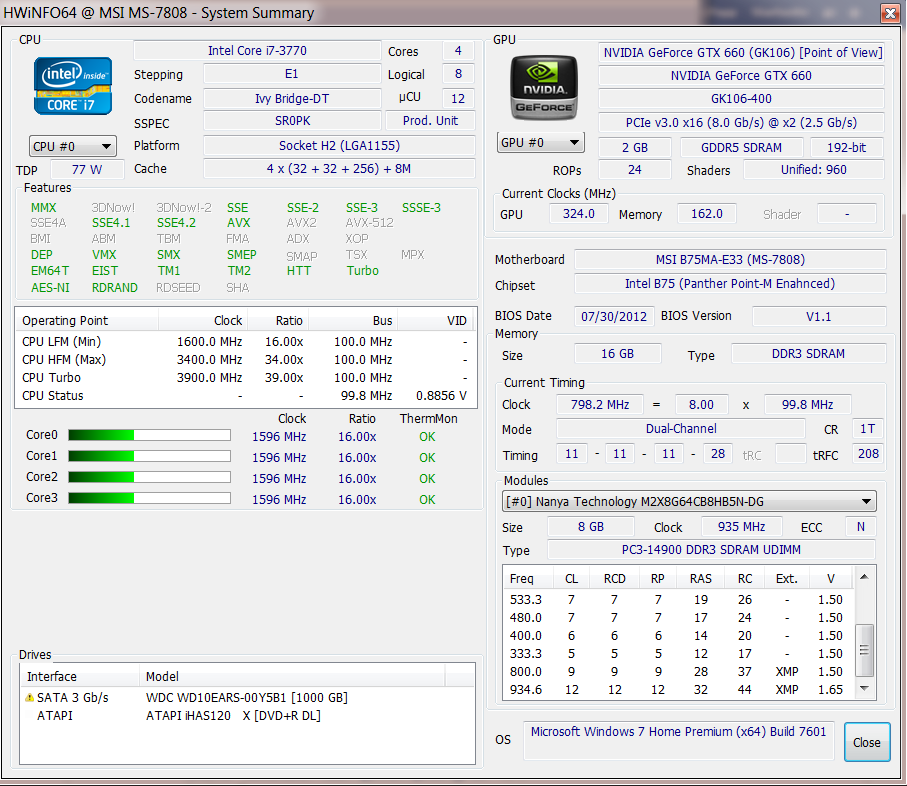Click the drives Model column header
Viewport: 907px width, 786px height.
292,676
